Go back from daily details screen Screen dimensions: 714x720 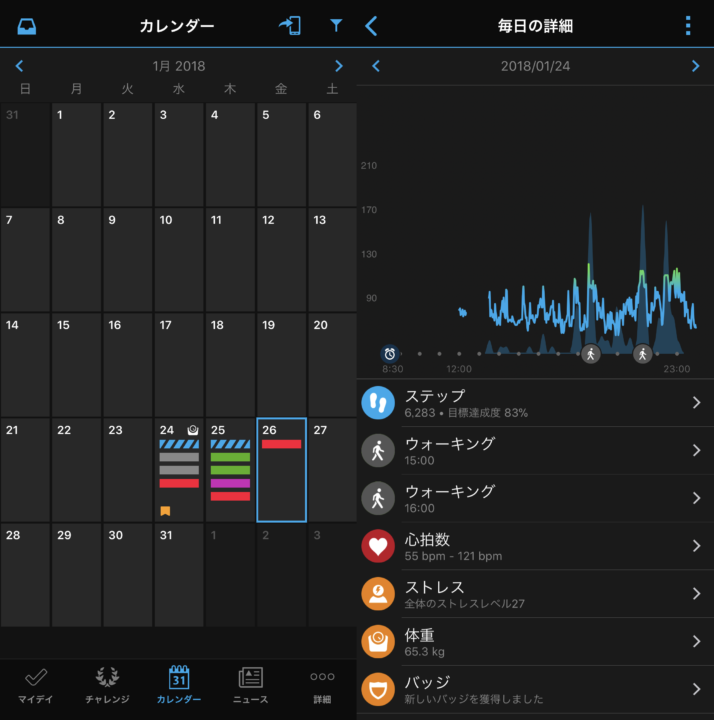click(x=371, y=26)
